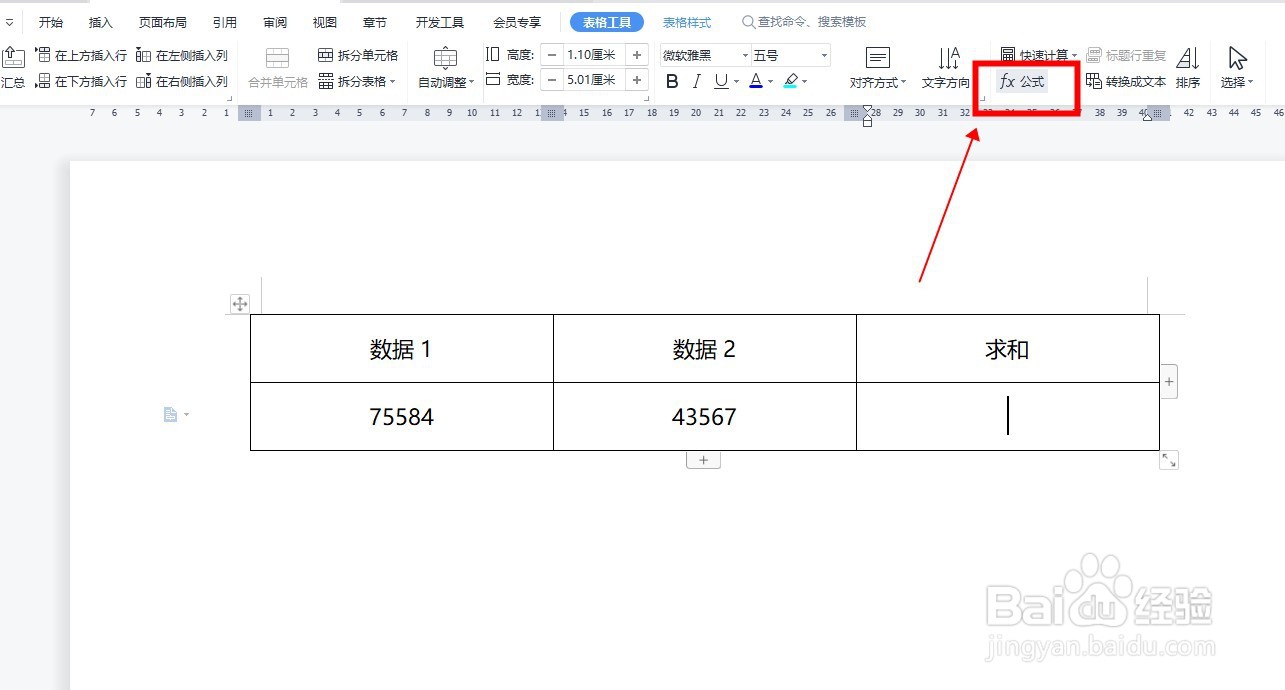Increase column width with plus button

click(637, 80)
